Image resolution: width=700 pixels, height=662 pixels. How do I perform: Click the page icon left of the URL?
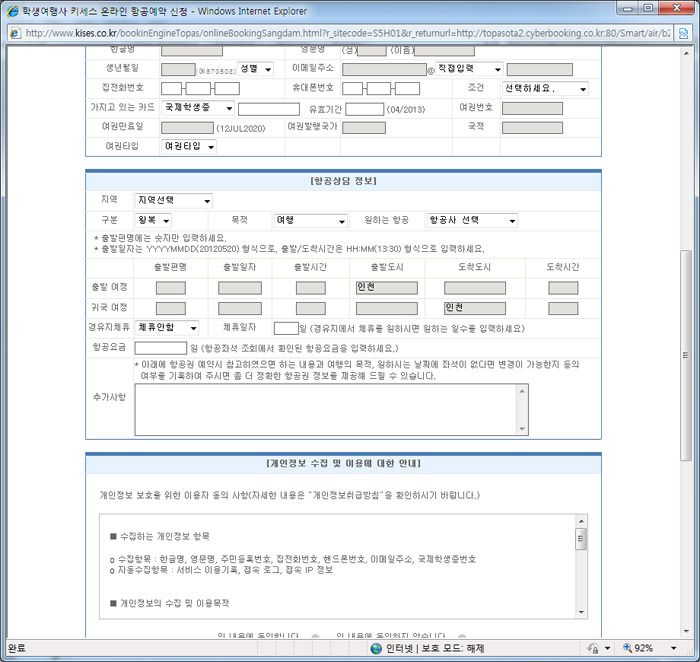(x=15, y=33)
